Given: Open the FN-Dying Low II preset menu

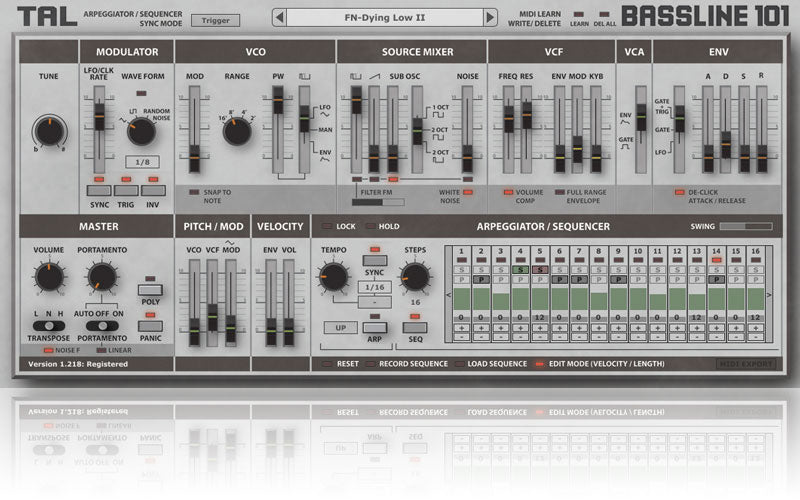Looking at the screenshot, I should 385,18.
